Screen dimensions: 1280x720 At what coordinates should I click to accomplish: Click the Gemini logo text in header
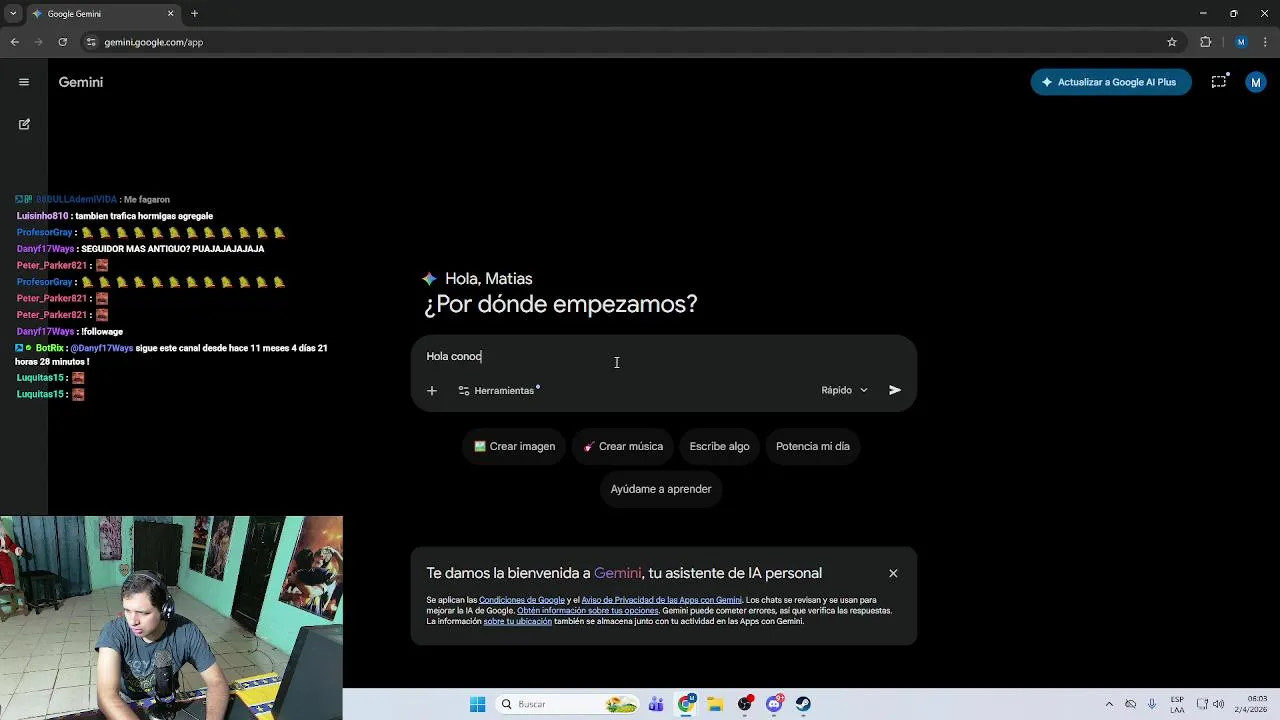pyautogui.click(x=81, y=82)
